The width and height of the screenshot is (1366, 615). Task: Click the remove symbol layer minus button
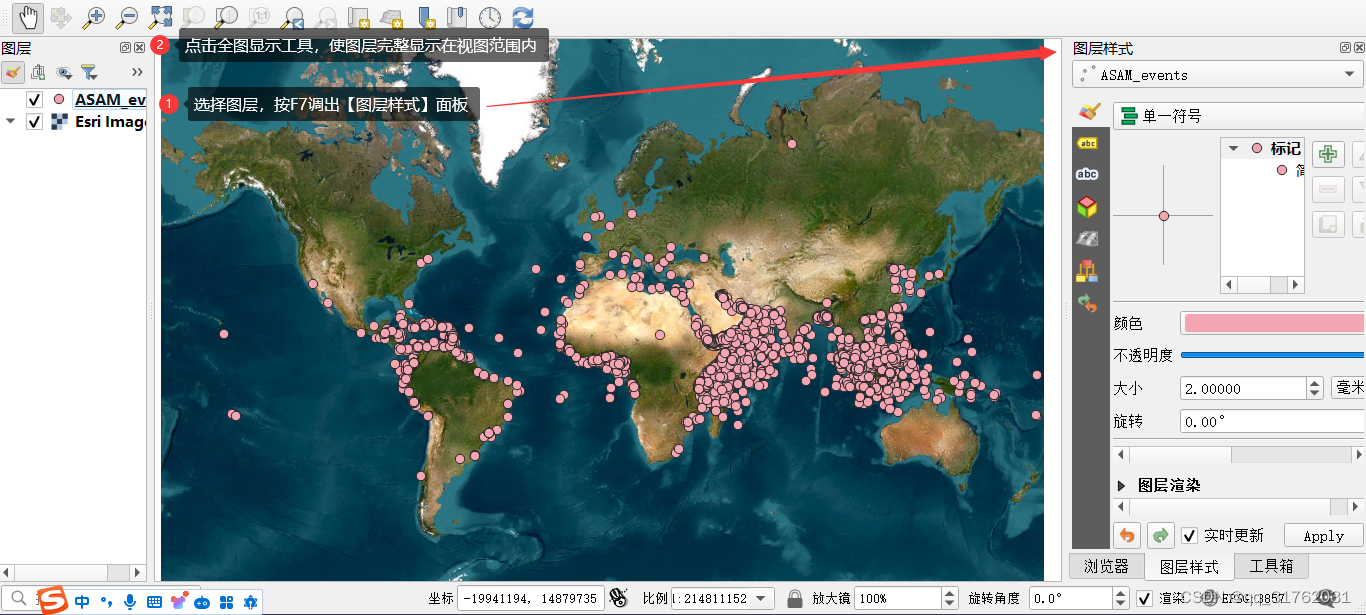pos(1328,189)
